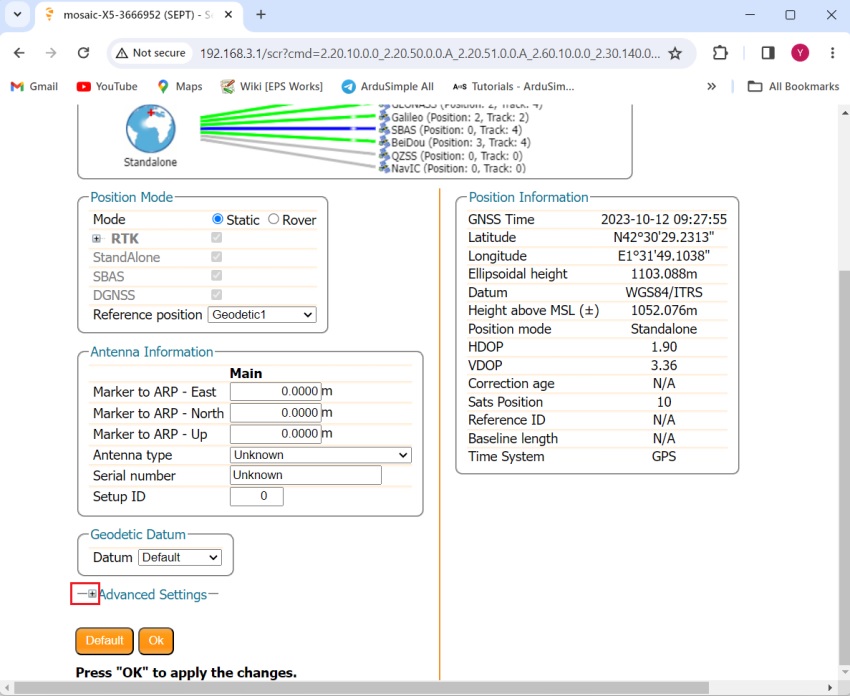
Task: Open the new tab plus button
Action: [261, 15]
